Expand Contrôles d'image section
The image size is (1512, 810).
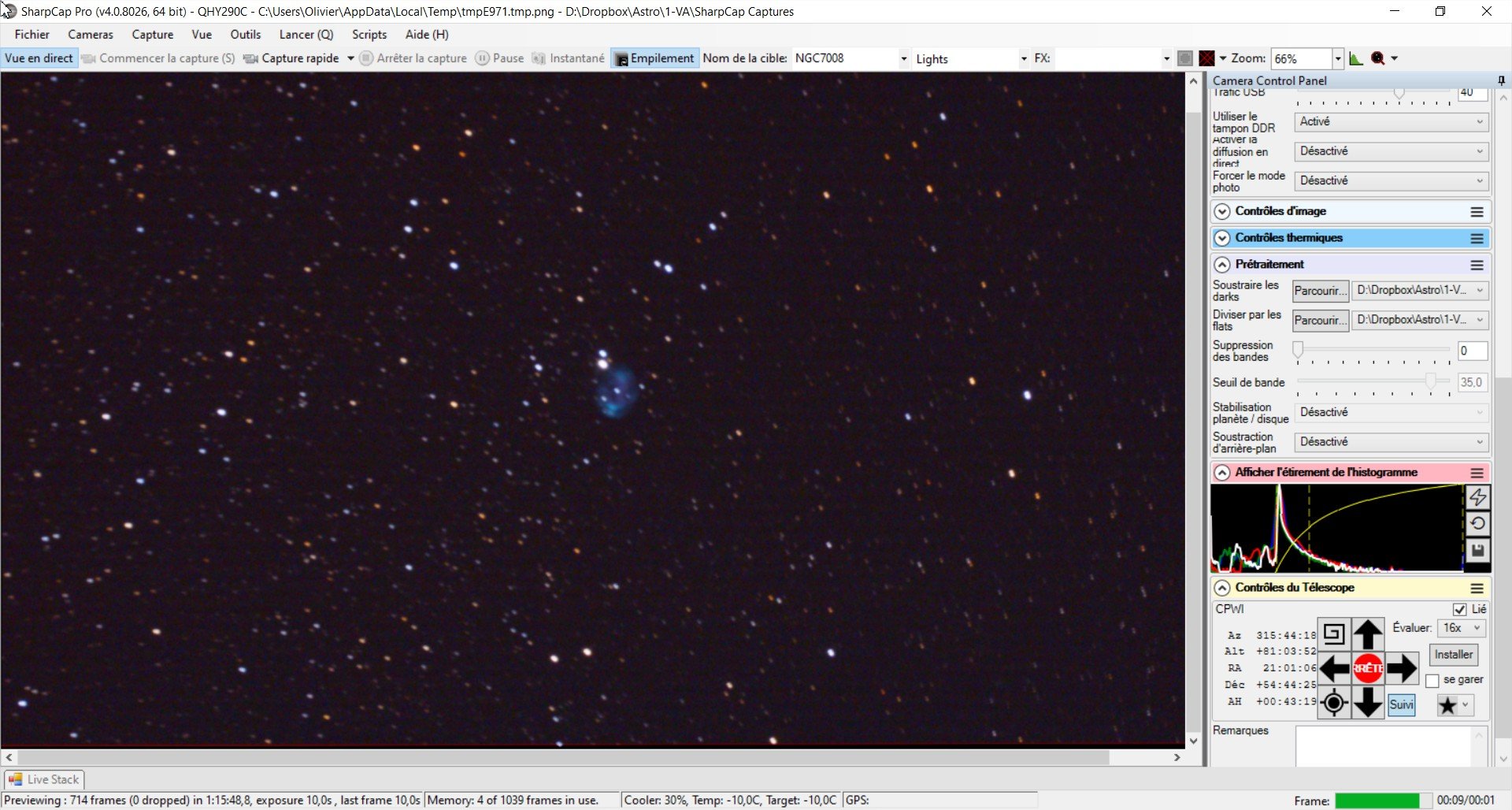pyautogui.click(x=1221, y=212)
